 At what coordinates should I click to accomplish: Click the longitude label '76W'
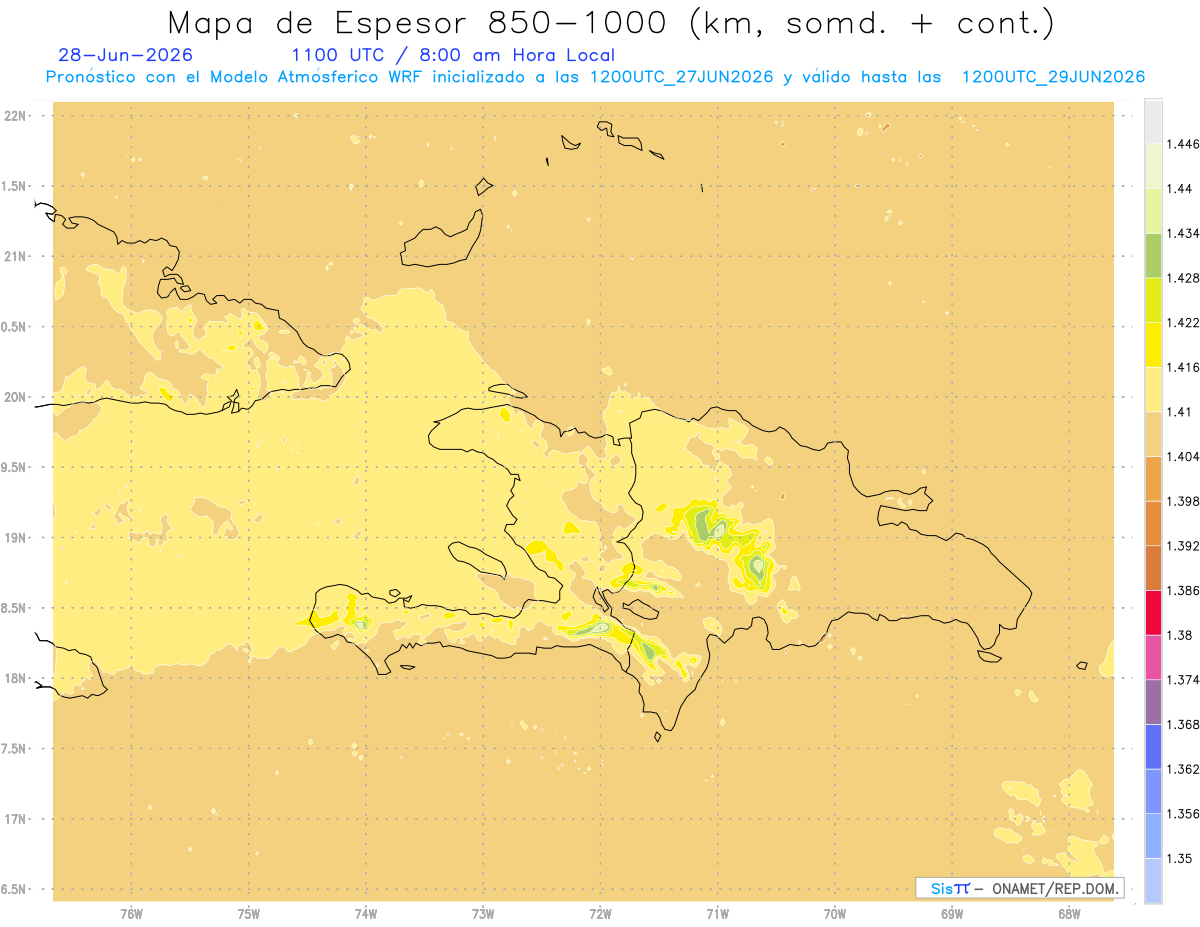(x=131, y=914)
